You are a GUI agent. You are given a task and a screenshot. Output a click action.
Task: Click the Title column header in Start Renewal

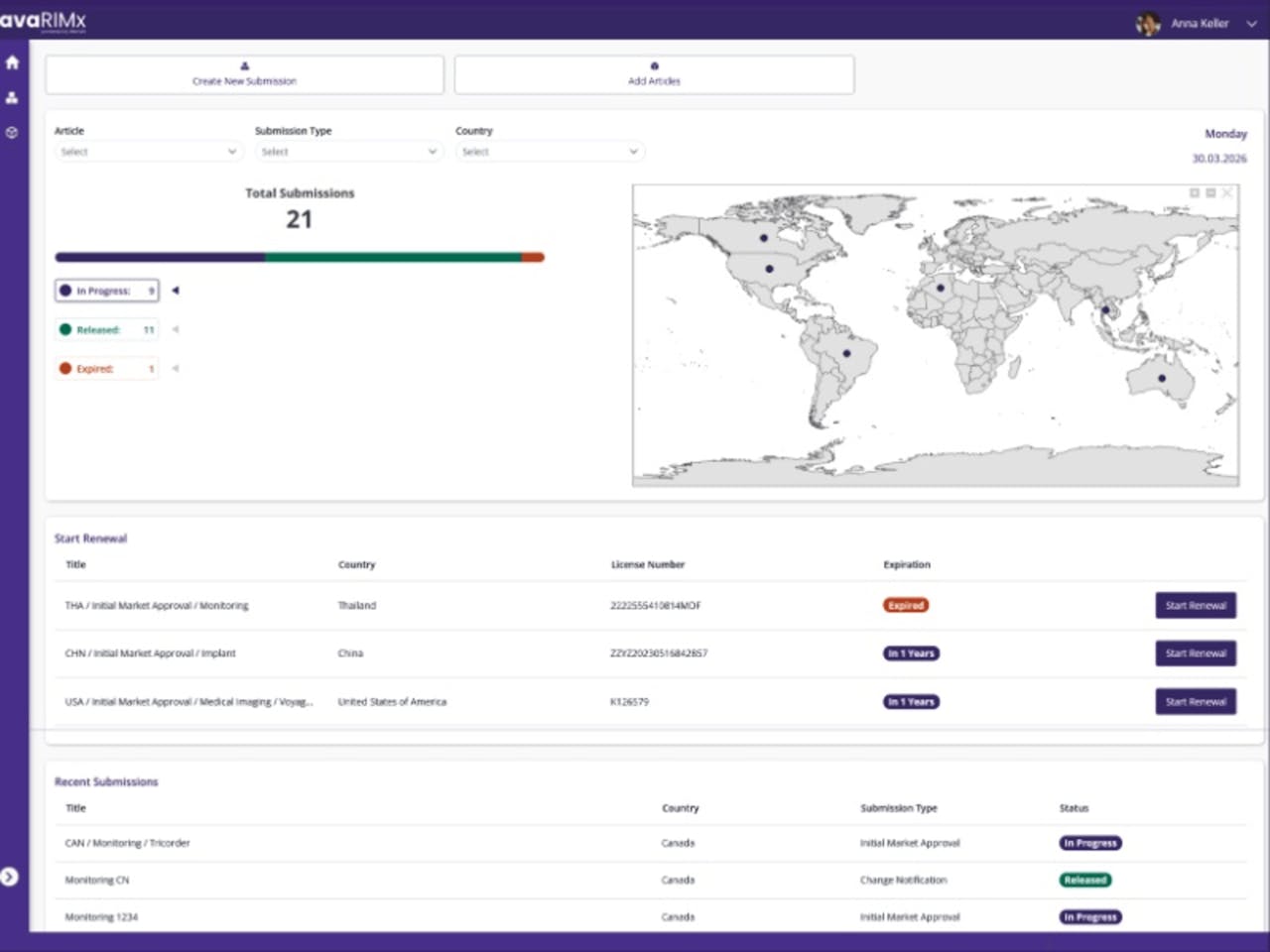[x=75, y=564]
